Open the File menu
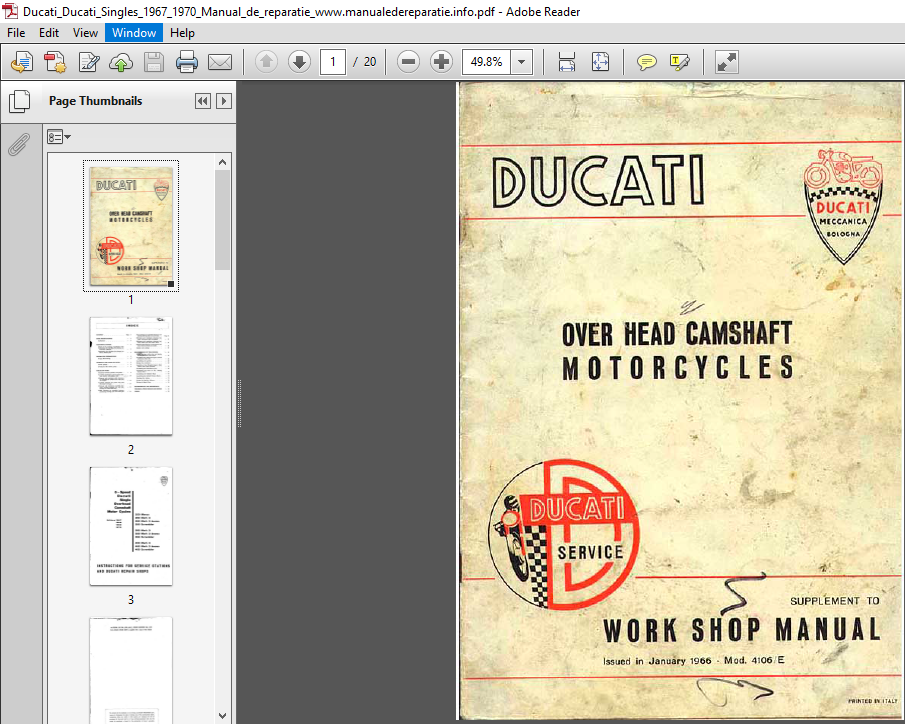The height and width of the screenshot is (724, 905). pyautogui.click(x=16, y=33)
